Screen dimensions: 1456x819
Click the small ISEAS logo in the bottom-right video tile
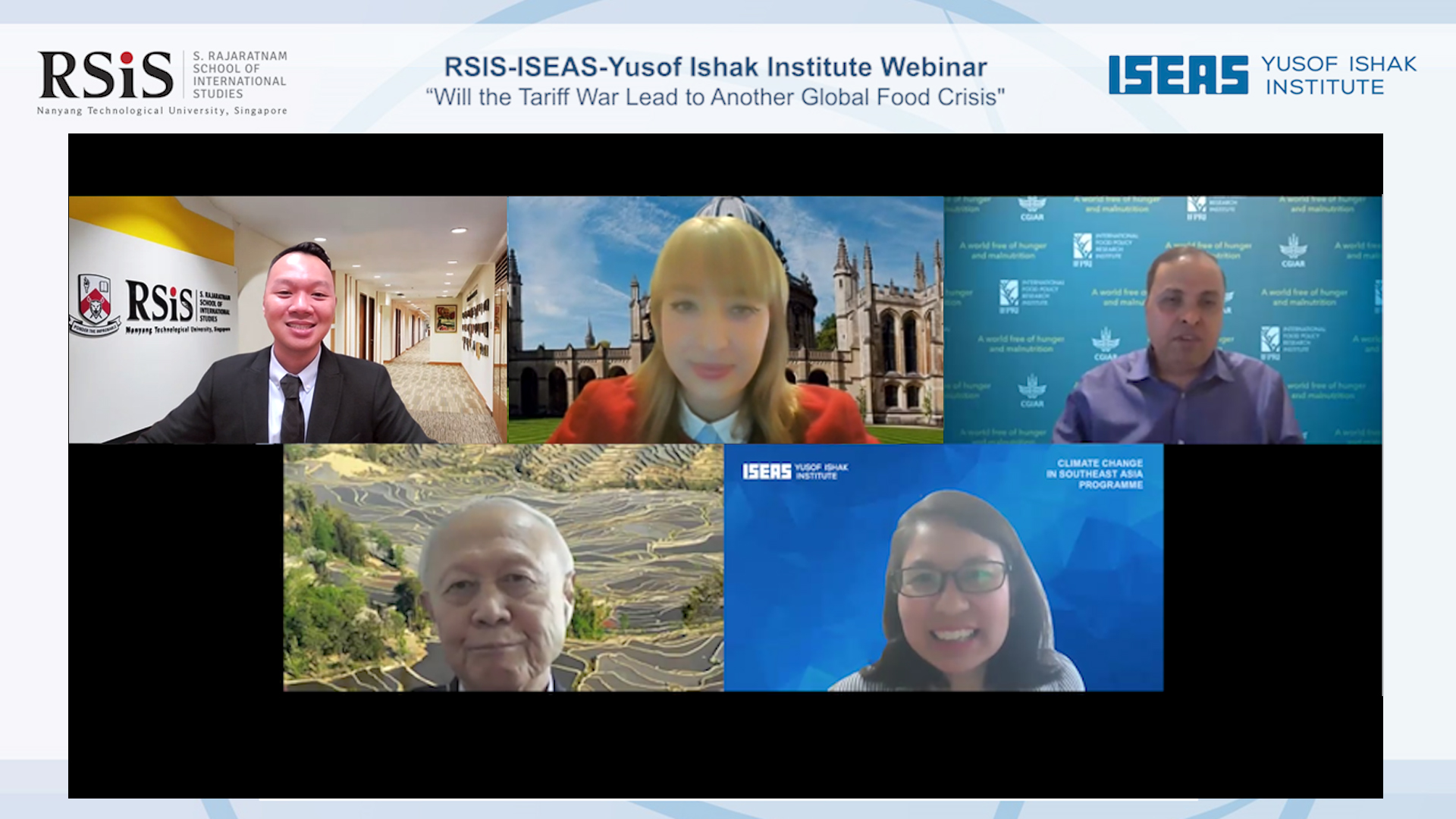coord(795,472)
